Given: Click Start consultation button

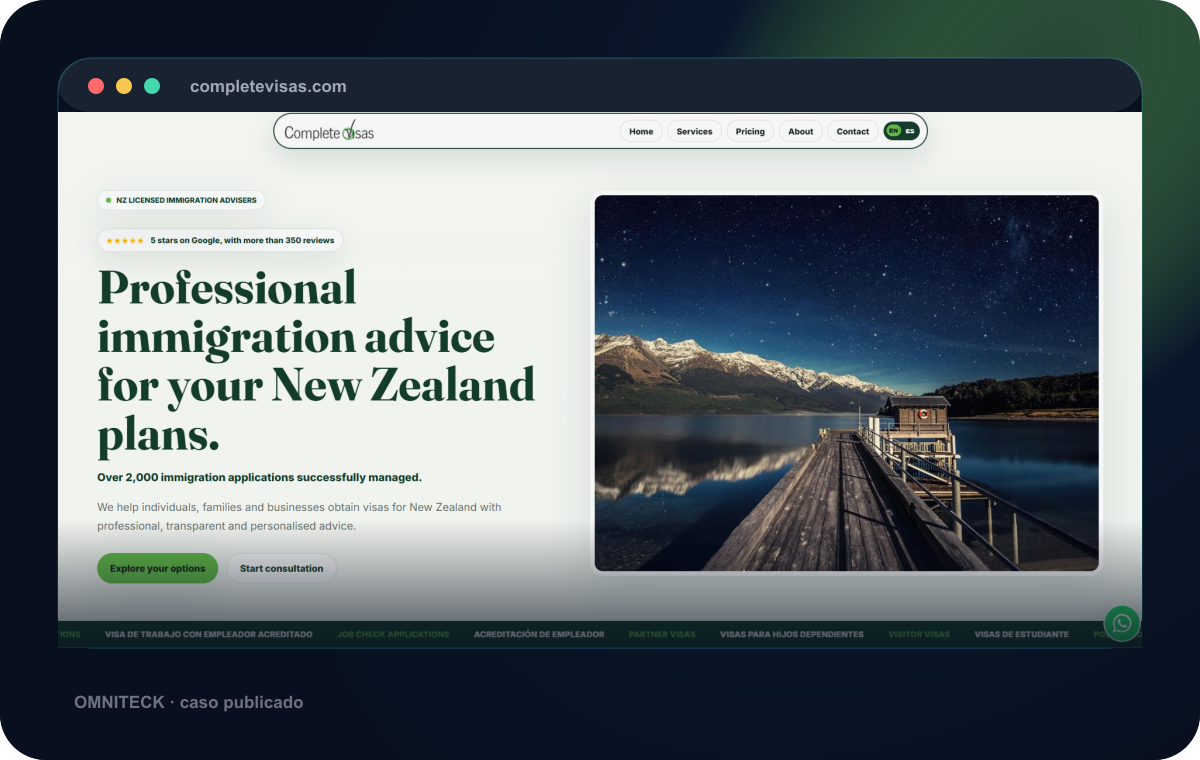Looking at the screenshot, I should point(281,568).
